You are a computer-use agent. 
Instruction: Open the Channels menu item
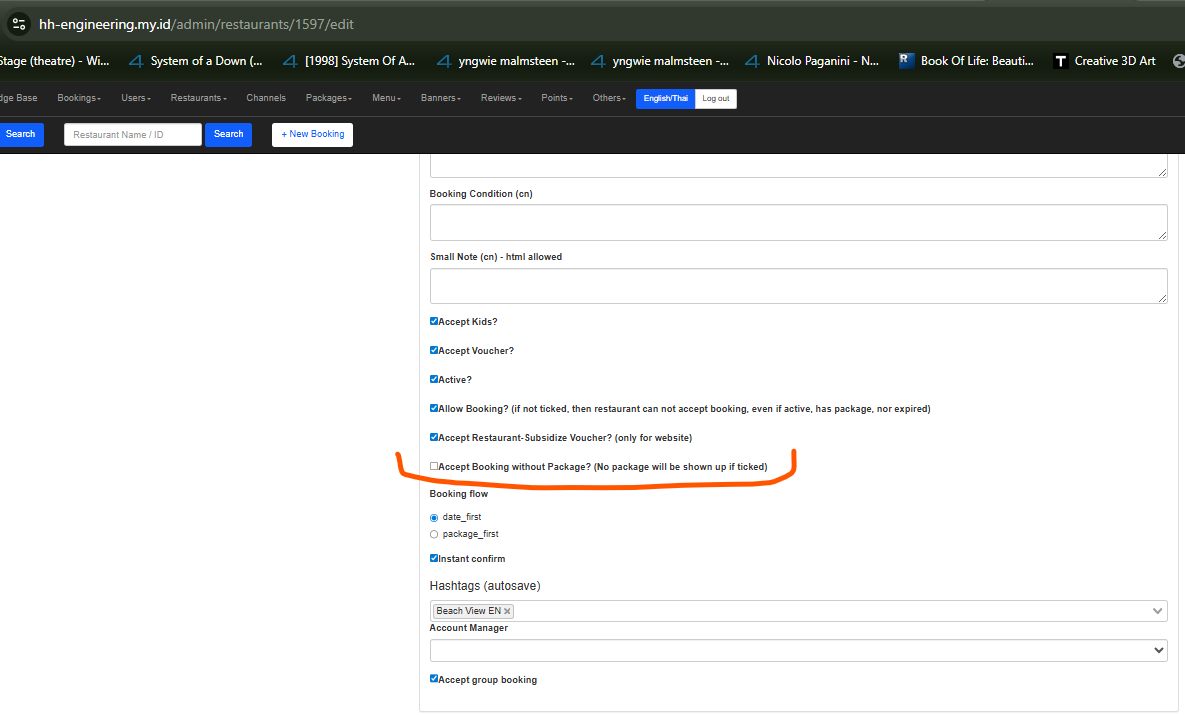coord(266,98)
